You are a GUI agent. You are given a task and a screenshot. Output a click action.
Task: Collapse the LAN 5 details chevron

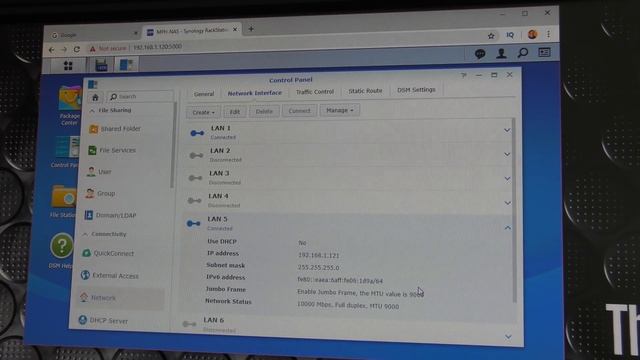(x=507, y=228)
